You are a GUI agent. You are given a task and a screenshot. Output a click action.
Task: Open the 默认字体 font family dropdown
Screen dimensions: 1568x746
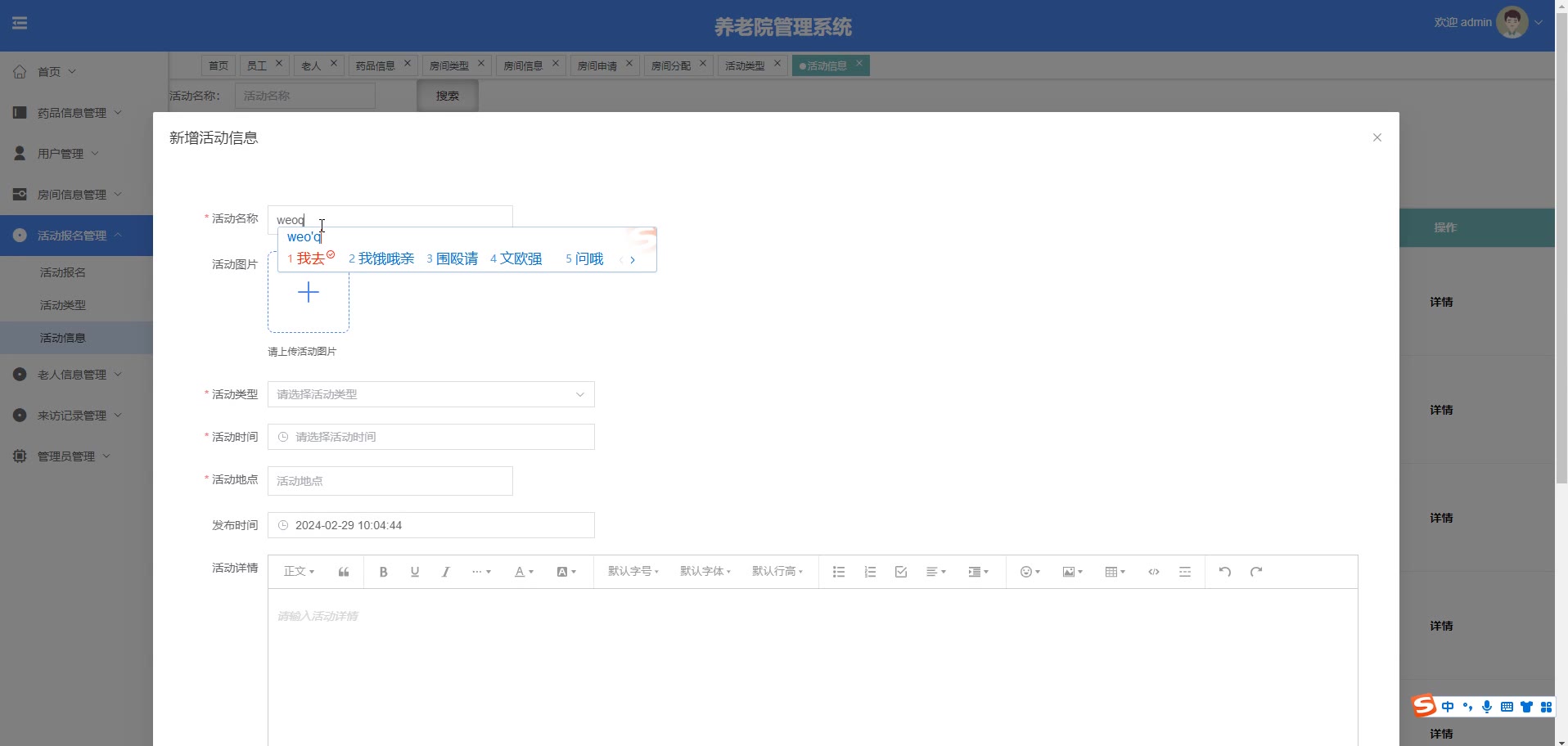point(705,572)
